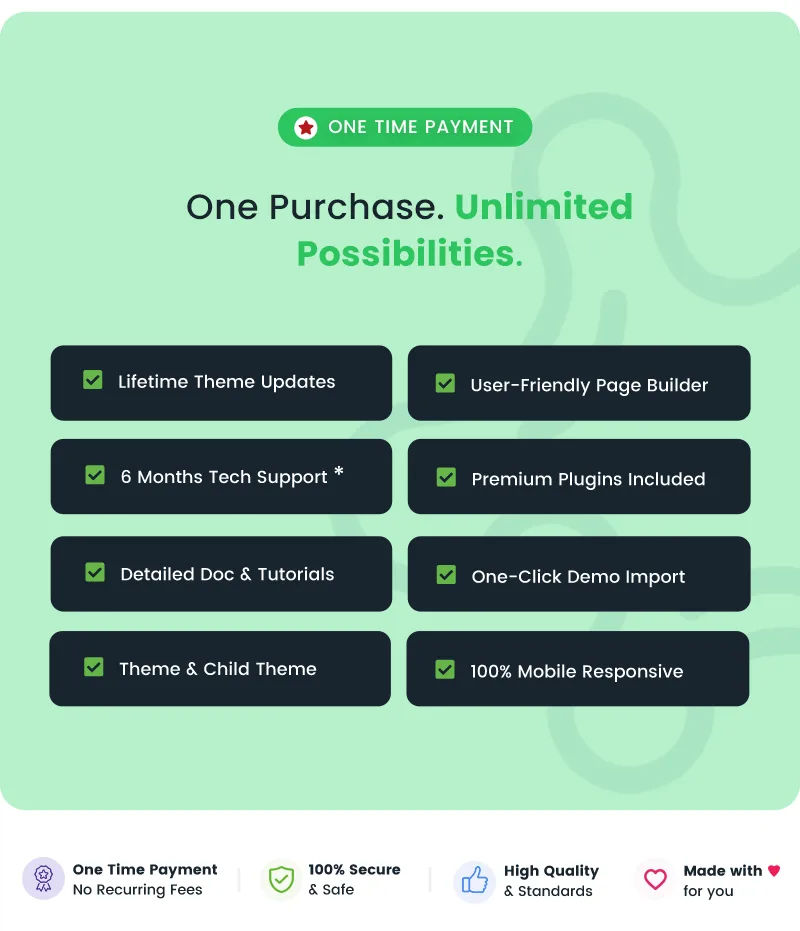Toggle the Lifetime Theme Updates checkbox
The image size is (800, 931).
coord(93,380)
